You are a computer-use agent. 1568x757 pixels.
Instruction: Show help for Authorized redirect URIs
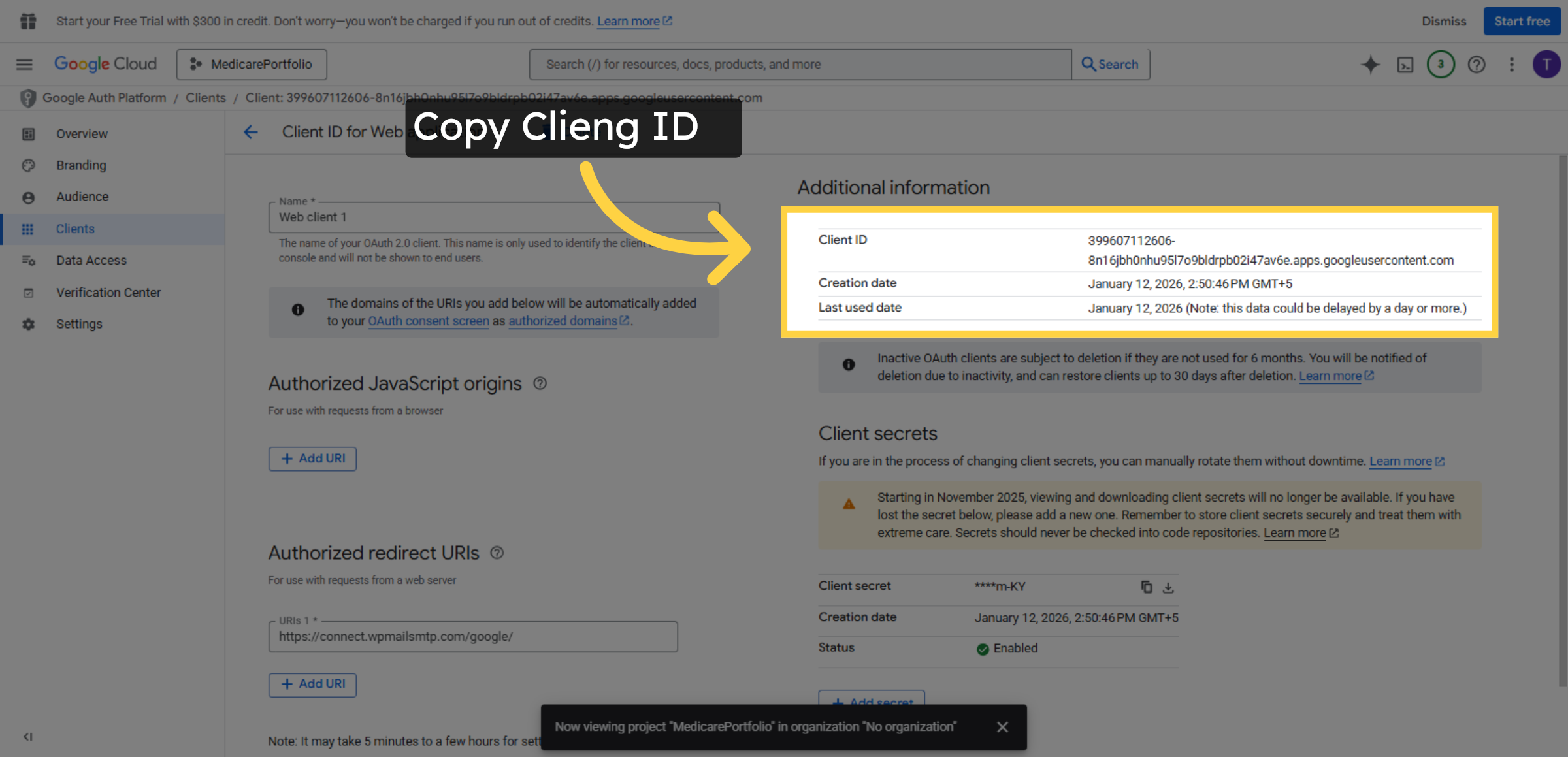497,553
